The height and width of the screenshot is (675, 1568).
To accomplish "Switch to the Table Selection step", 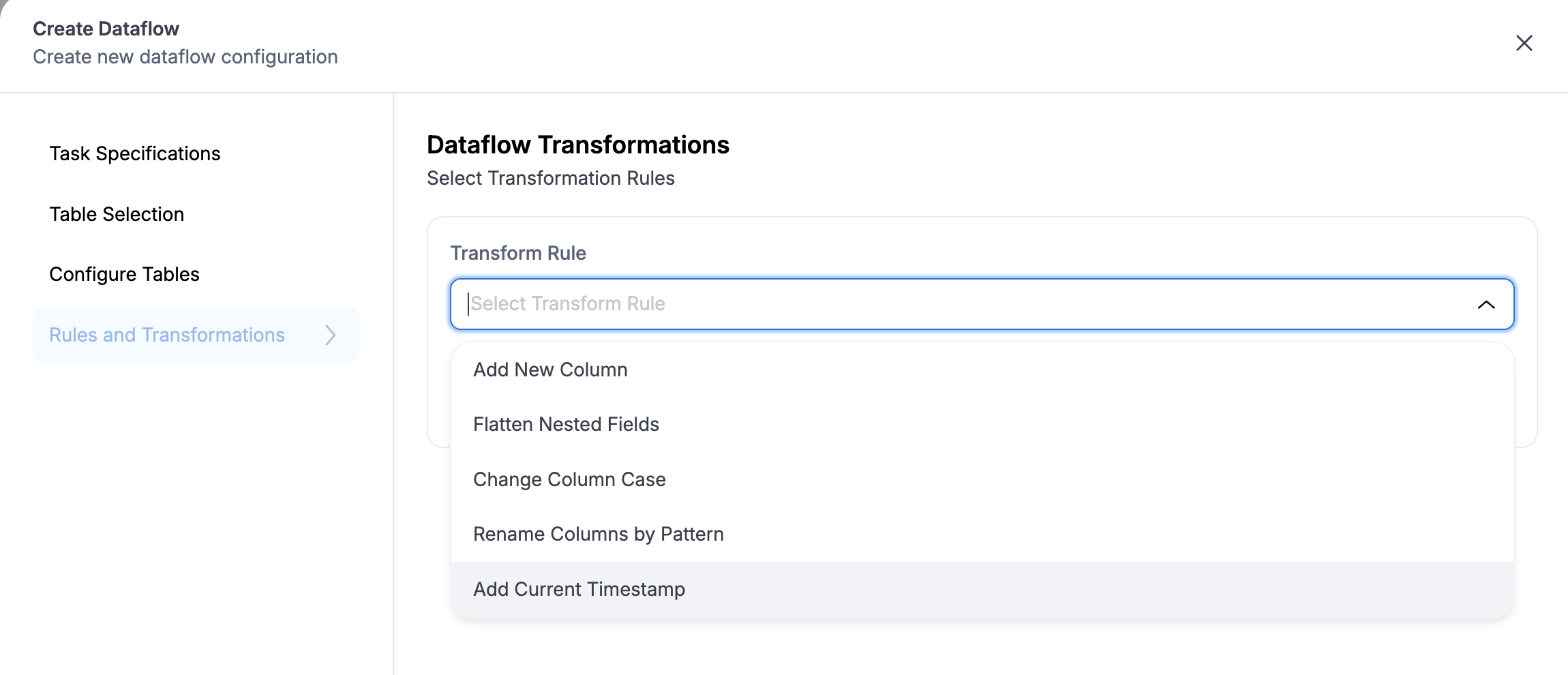I will 116,213.
